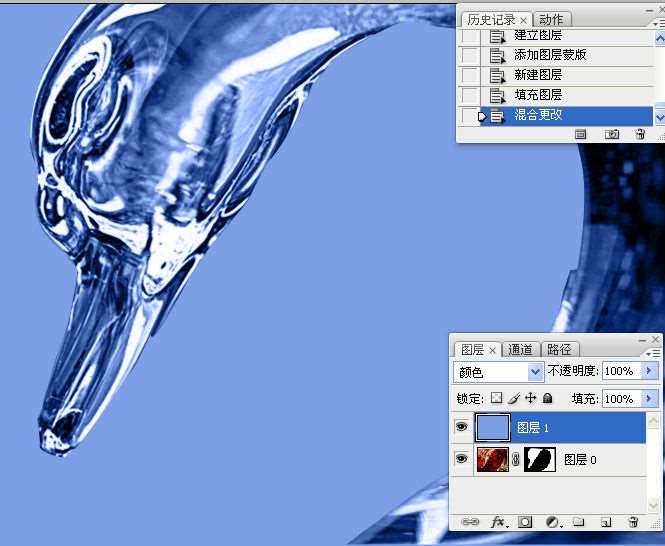Add a layer mask using bottom icon

[525, 522]
